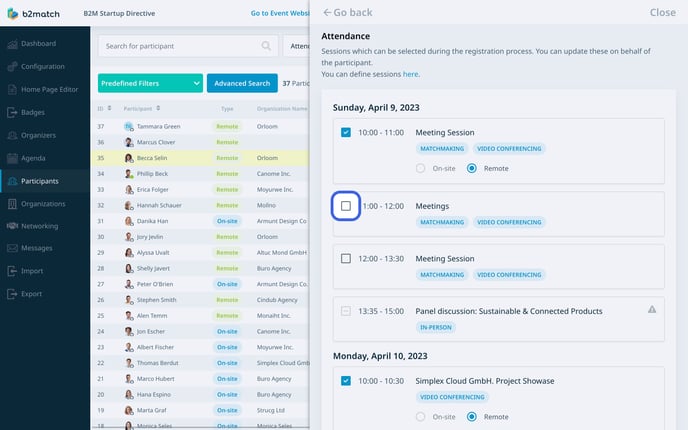Screen dimensions: 688x430
Task: Click the b2match logo
Action: 33,14
